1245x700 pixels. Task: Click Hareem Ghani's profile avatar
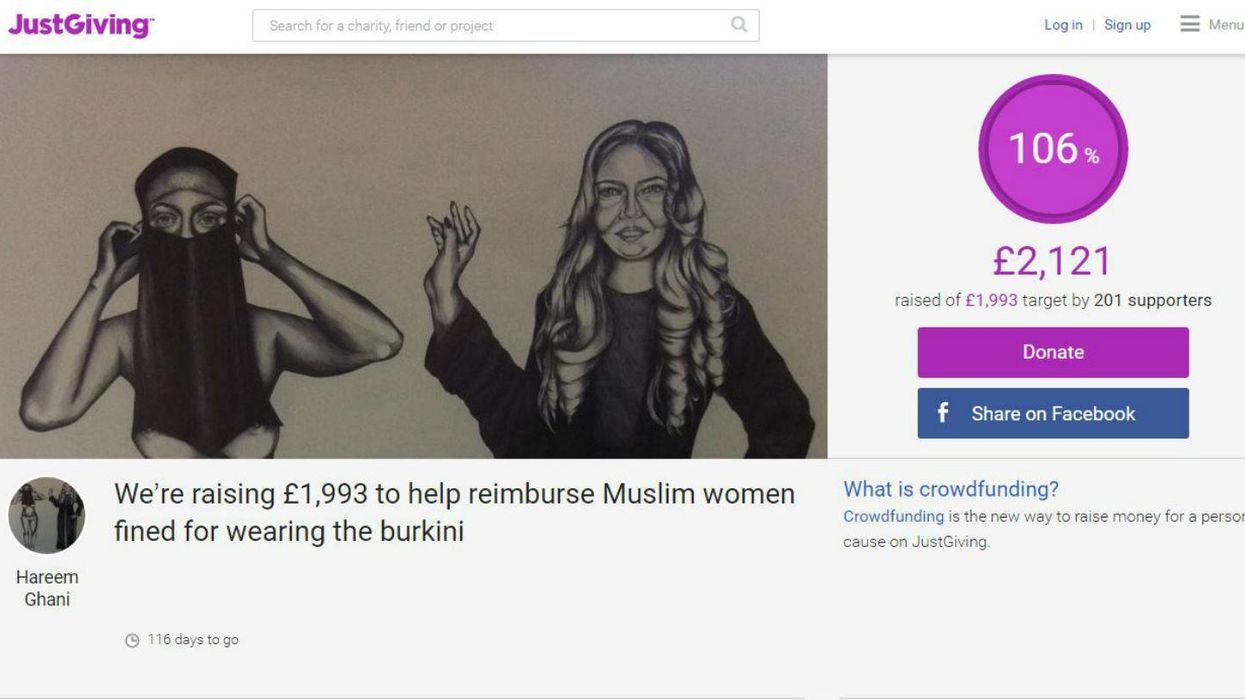click(x=47, y=516)
